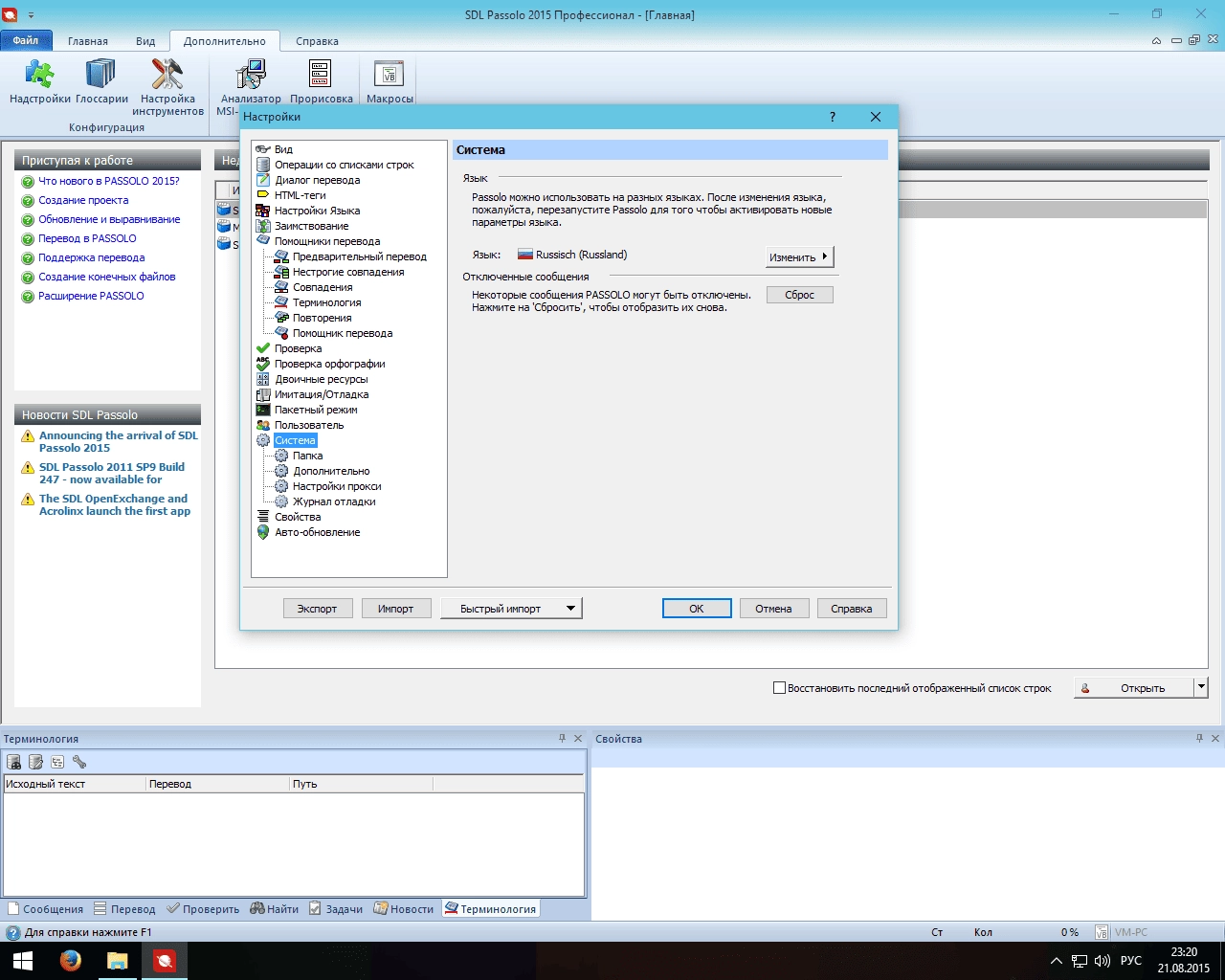
Task: Click Экспорт button in dialog
Action: pos(318,609)
